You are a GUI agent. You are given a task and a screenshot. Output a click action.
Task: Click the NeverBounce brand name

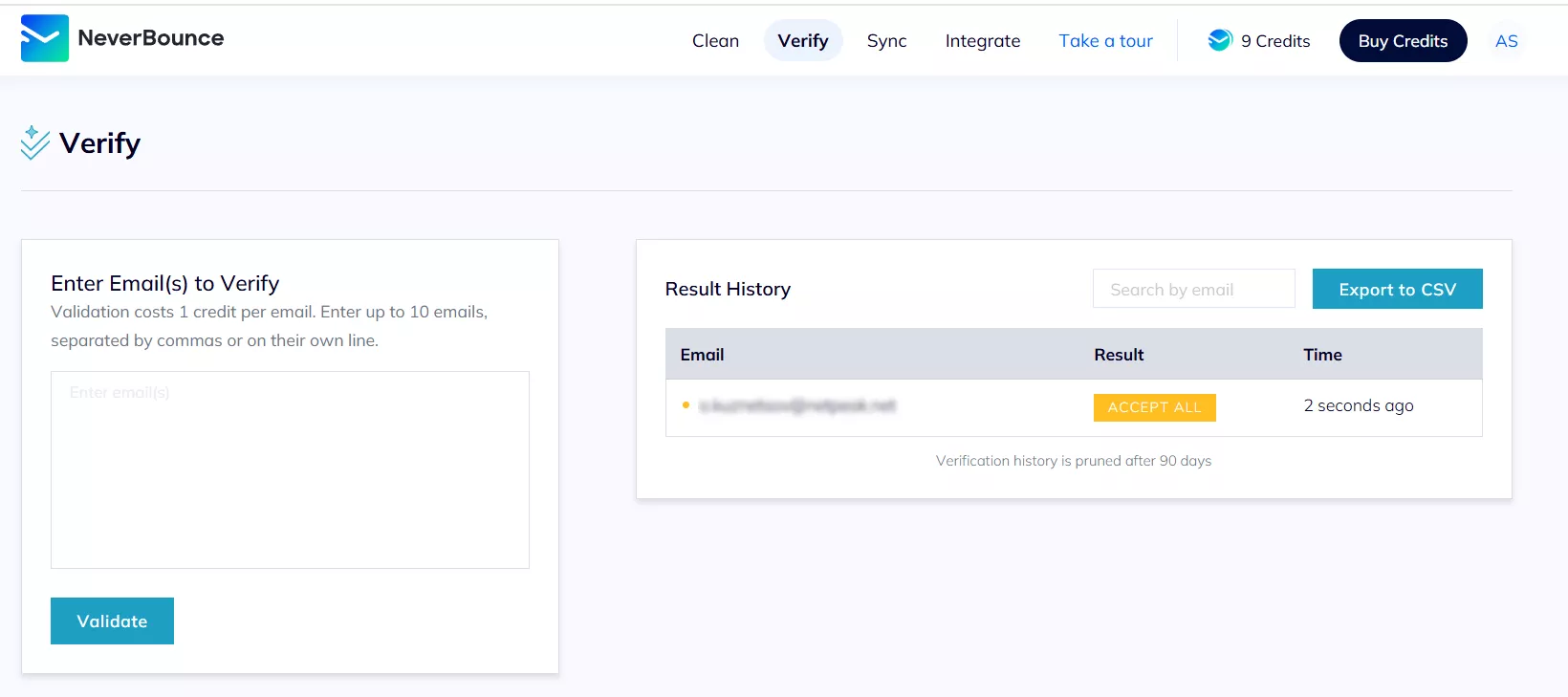(151, 38)
